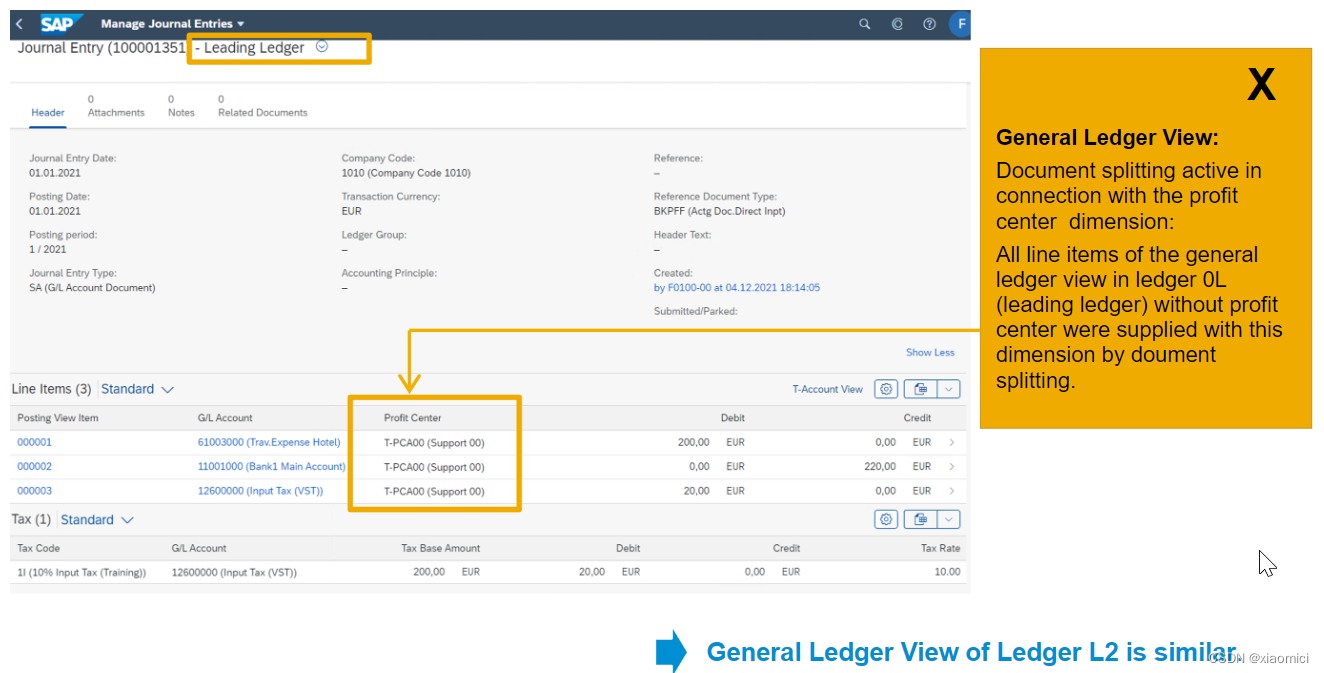
Task: Switch to the Attachments tab
Action: point(116,106)
